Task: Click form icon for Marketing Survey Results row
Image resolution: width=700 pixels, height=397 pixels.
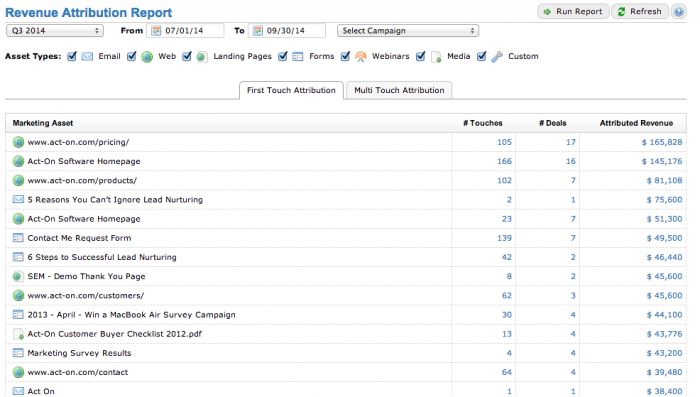Action: pos(18,353)
